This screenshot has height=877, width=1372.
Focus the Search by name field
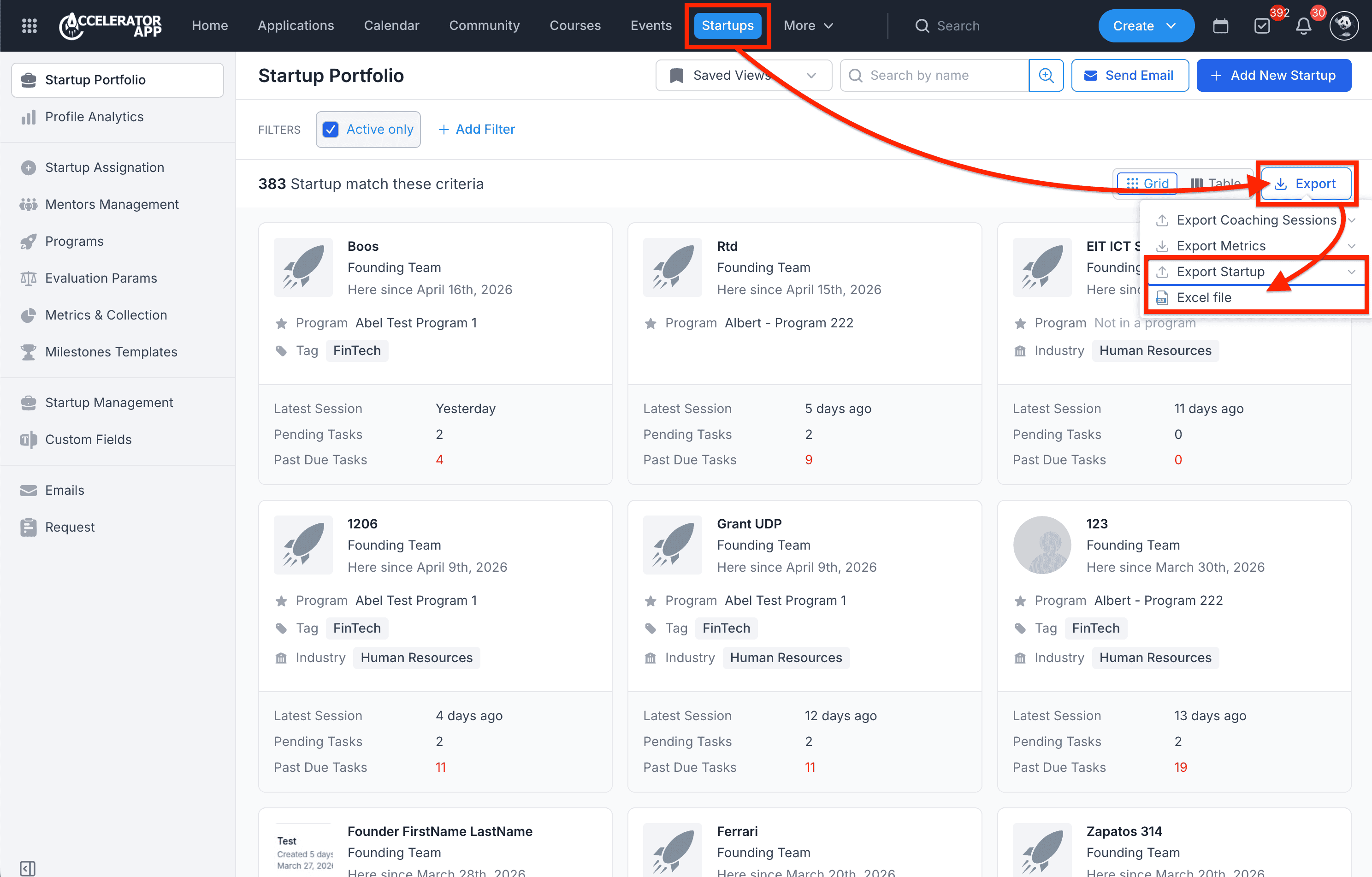pyautogui.click(x=934, y=75)
